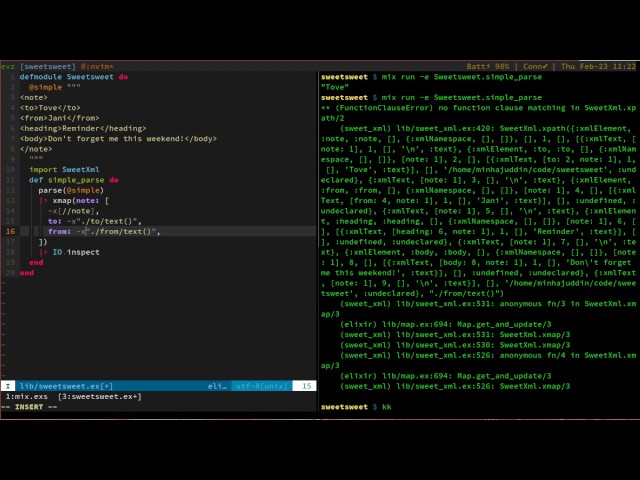Viewport: 640px width, 480px height.
Task: Click the @simple attribute definition
Action: coord(55,87)
